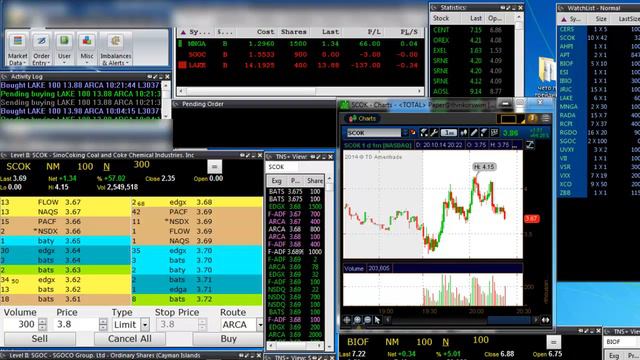Click the right arrow on chart time scrollbar
This screenshot has width=640, height=360.
(x=535, y=320)
